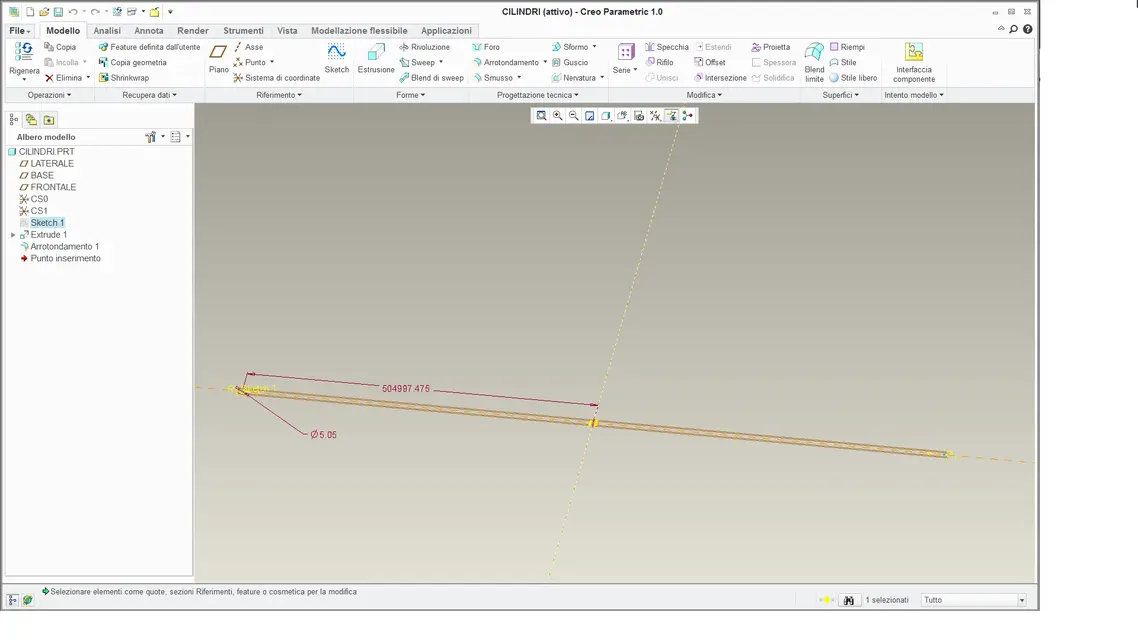1138x640 pixels.
Task: Toggle annotation display in graphics toolbar
Action: 671,115
